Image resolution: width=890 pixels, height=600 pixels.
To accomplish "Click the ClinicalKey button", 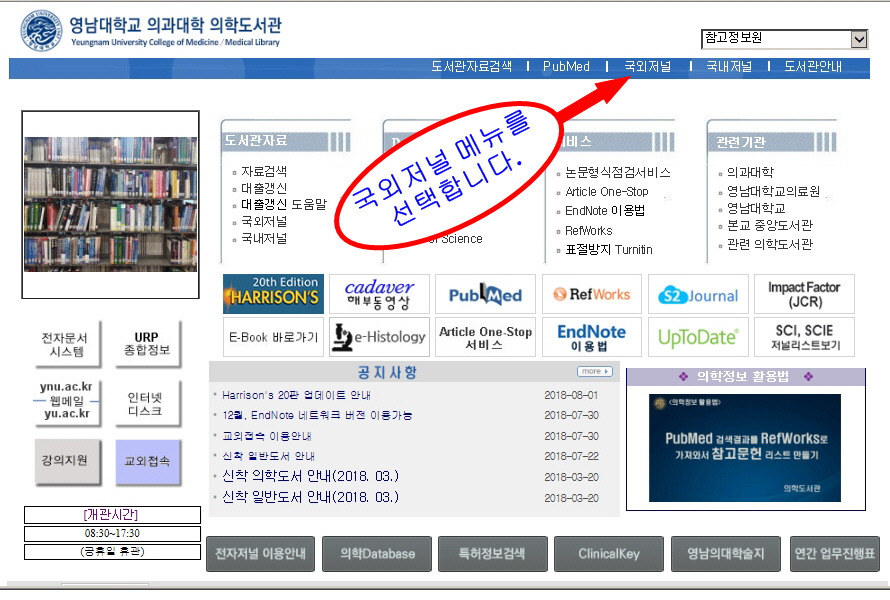I will click(608, 553).
